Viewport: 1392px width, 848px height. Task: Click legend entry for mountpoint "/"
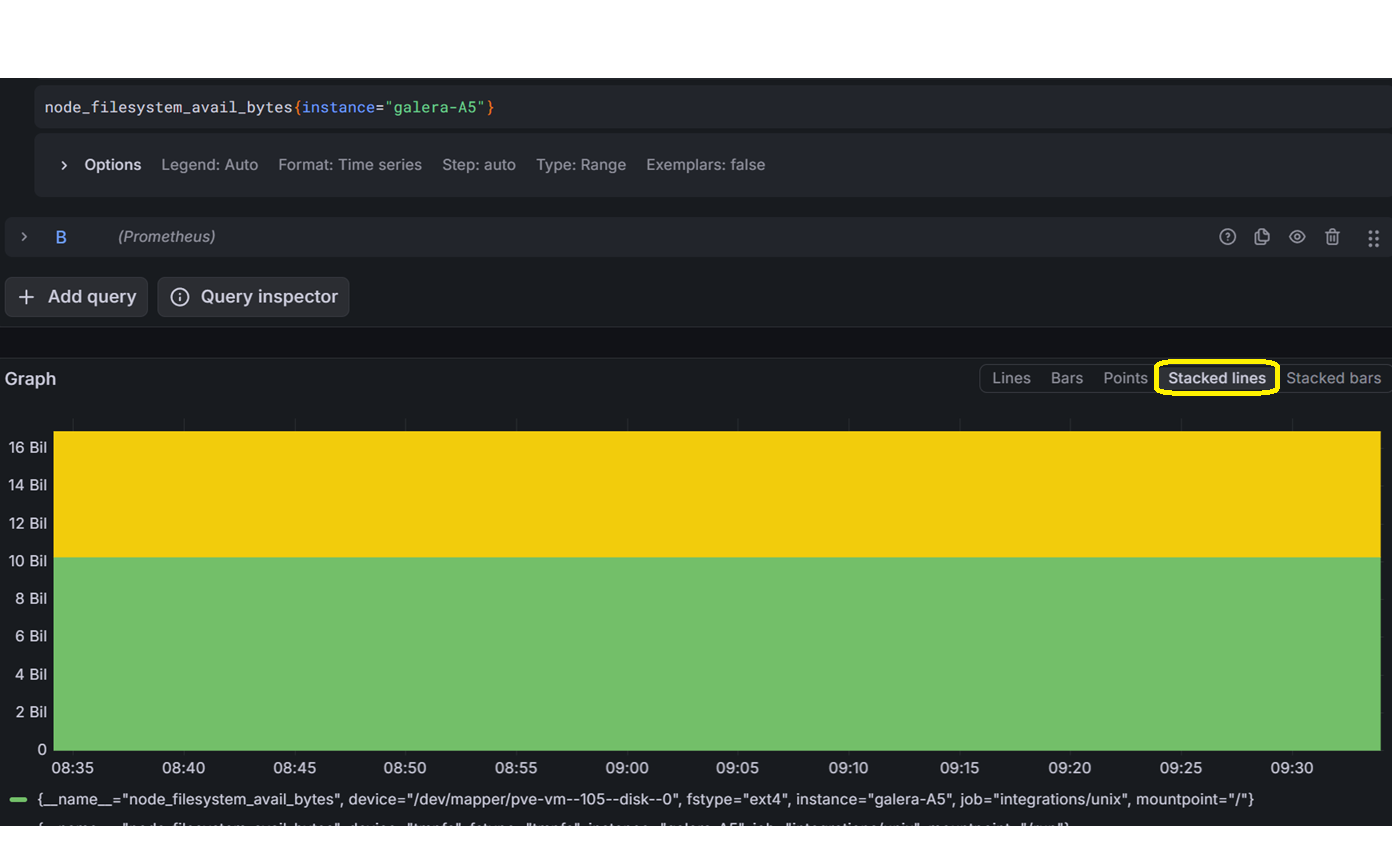[x=645, y=799]
